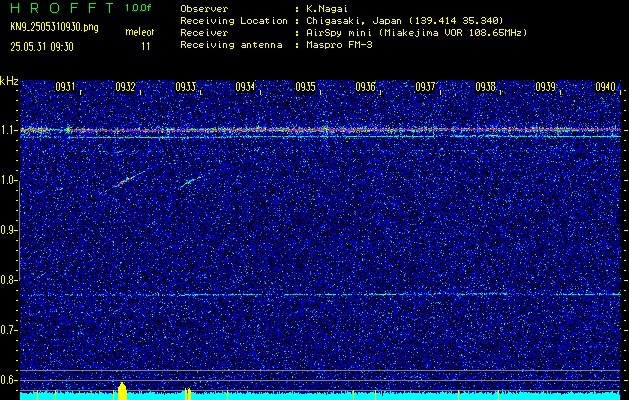Viewport: 629px width, 400px height.
Task: Click the meteor count label
Action: point(140,32)
